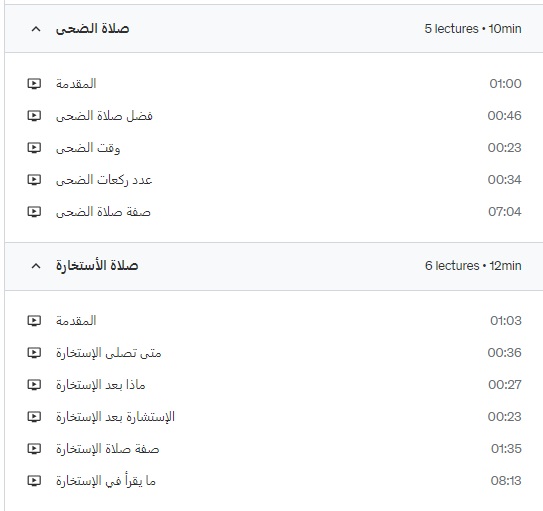
Task: Collapse the صلاة الأستخارة section chevron
Action: click(x=36, y=266)
